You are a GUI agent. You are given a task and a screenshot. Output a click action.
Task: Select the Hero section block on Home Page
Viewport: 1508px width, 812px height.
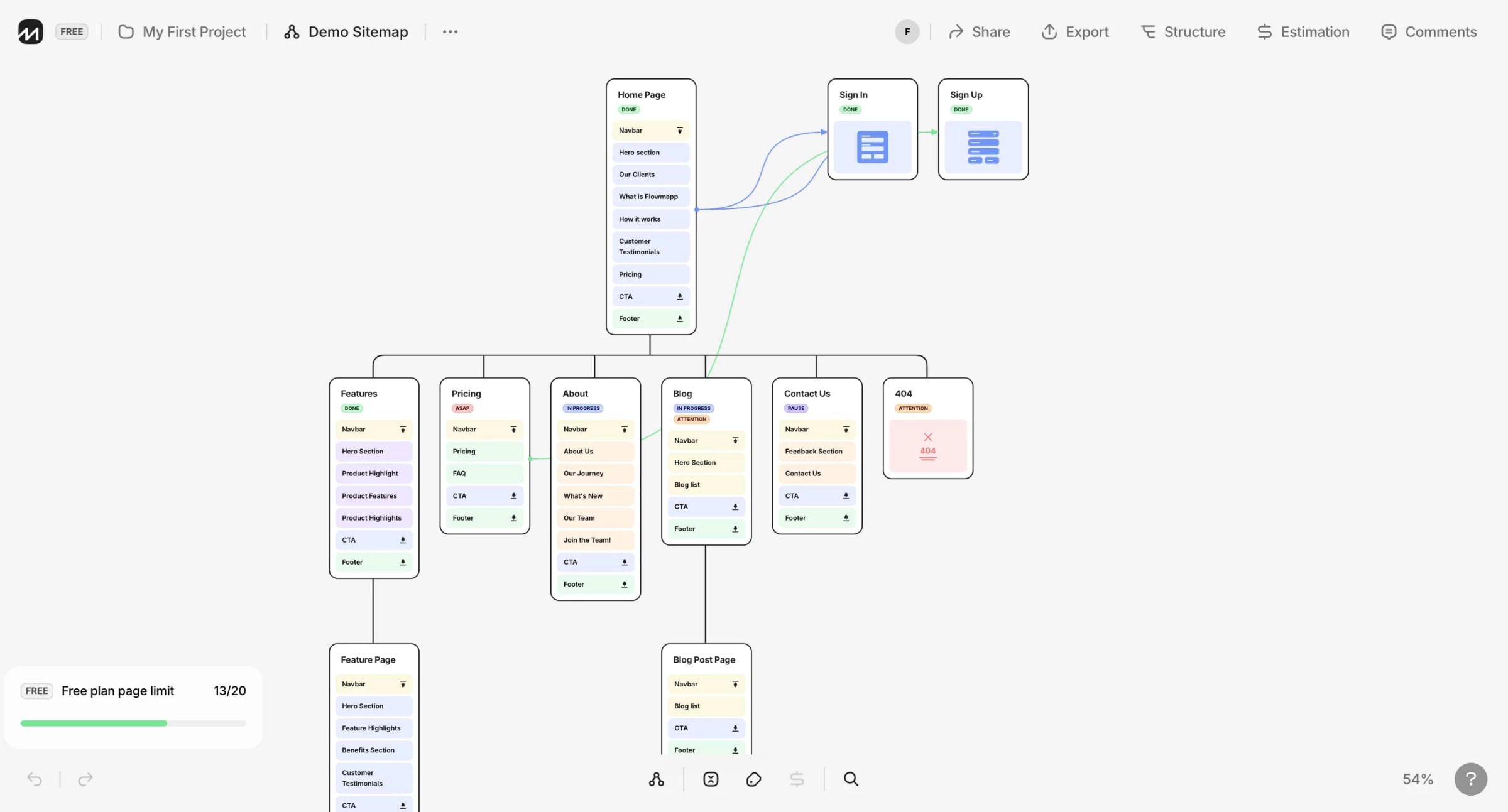[x=651, y=153]
